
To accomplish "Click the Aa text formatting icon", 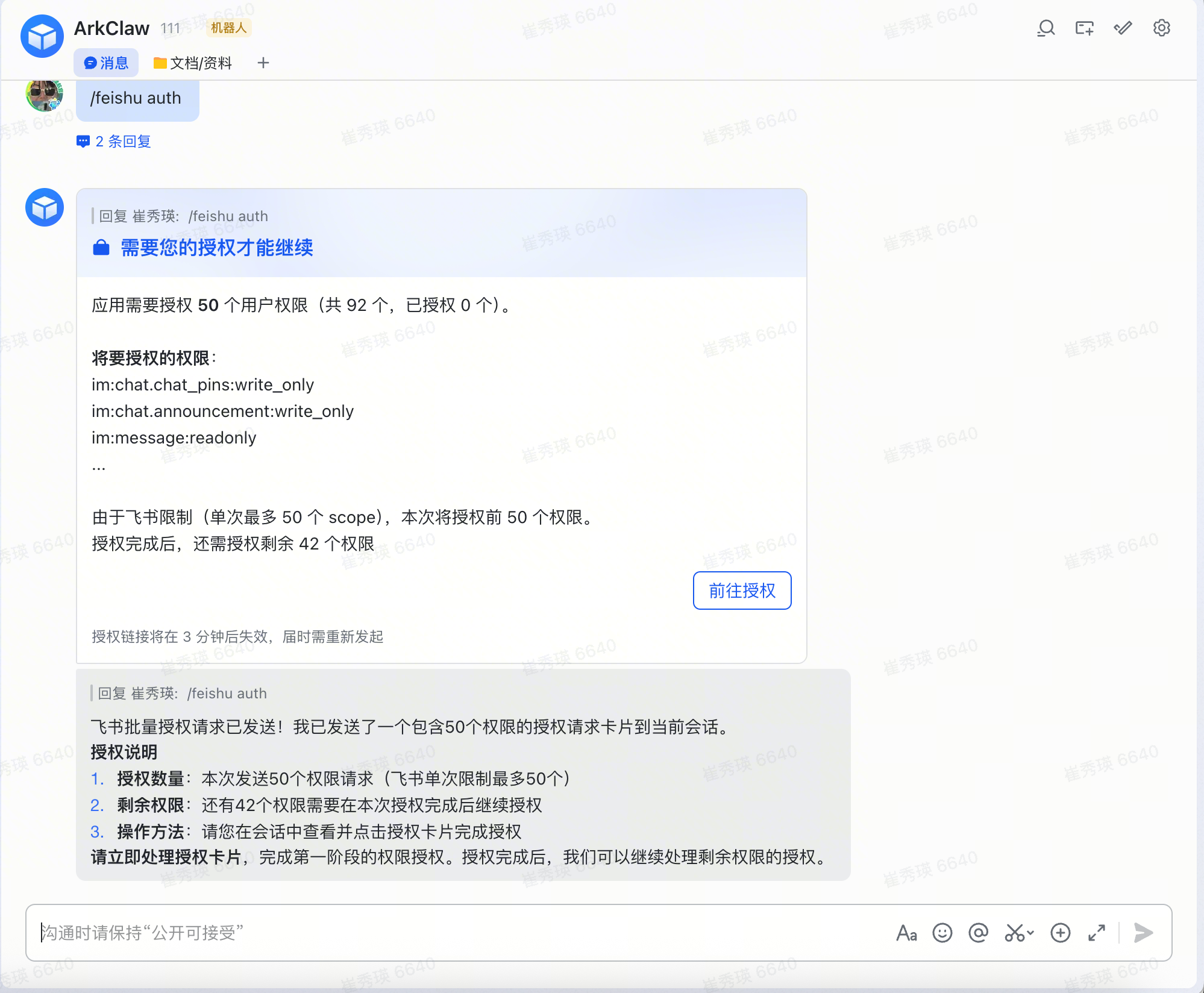I will (906, 933).
